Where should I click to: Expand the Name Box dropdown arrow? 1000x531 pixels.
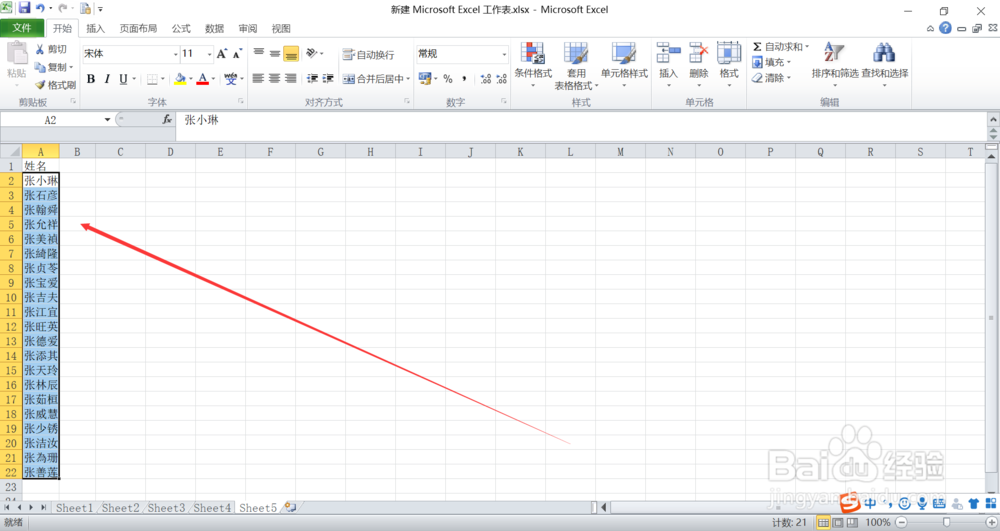[107, 119]
